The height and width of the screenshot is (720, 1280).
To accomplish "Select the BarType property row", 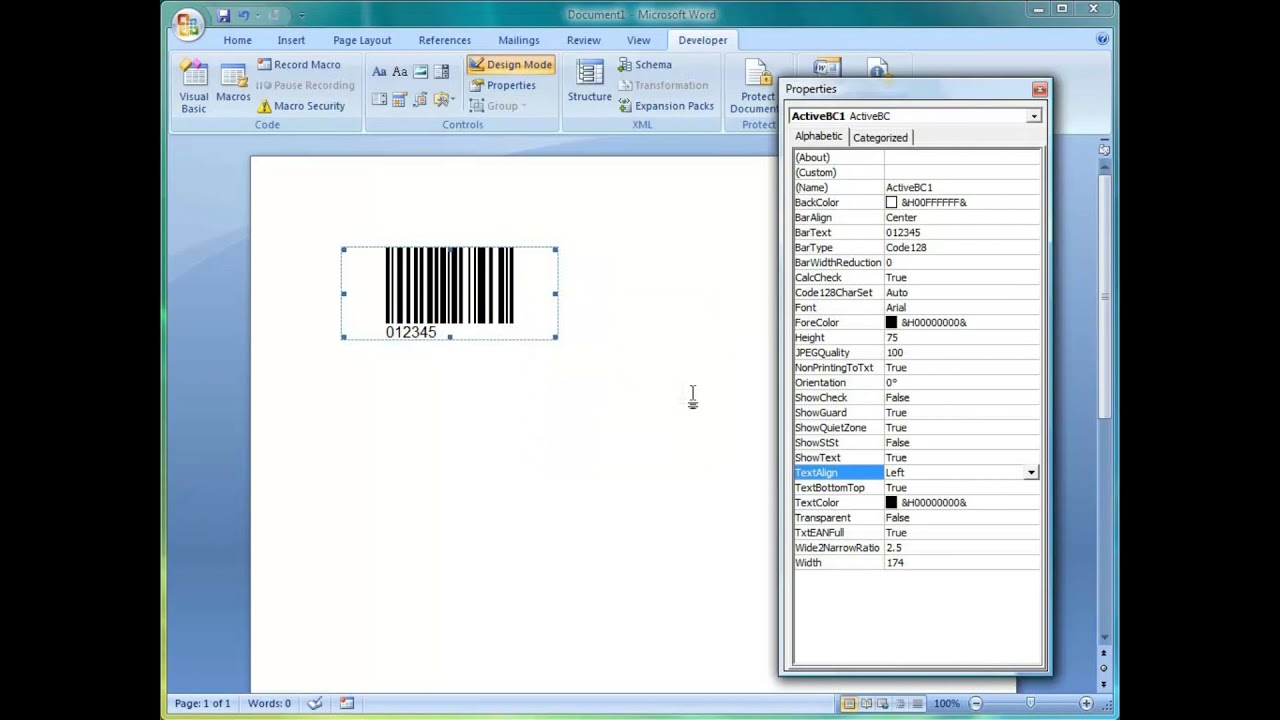I will point(917,248).
